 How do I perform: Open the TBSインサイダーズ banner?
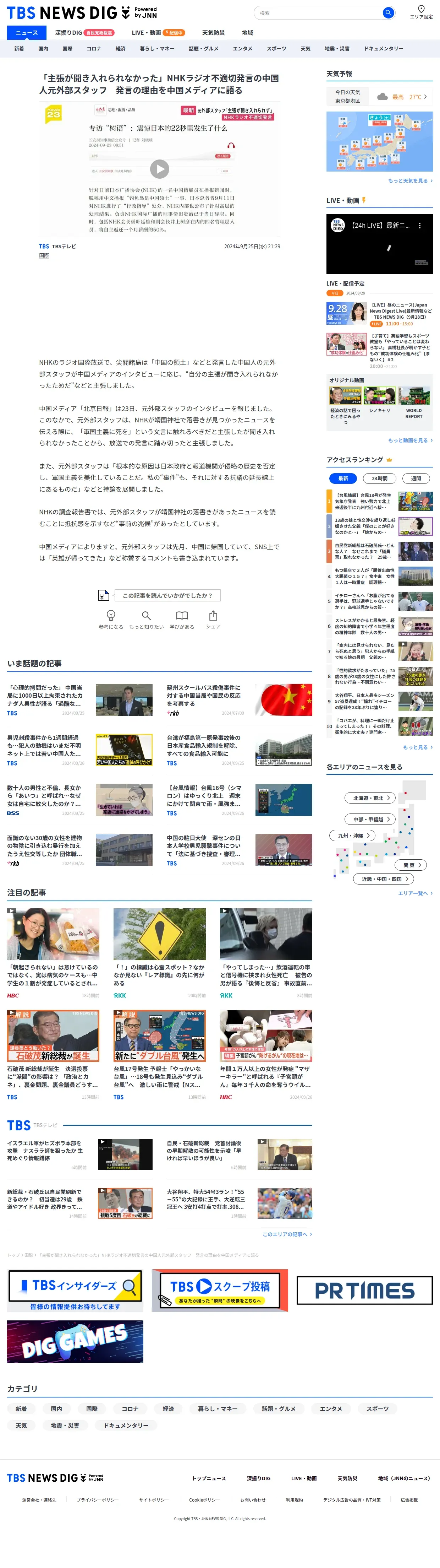pyautogui.click(x=75, y=1290)
